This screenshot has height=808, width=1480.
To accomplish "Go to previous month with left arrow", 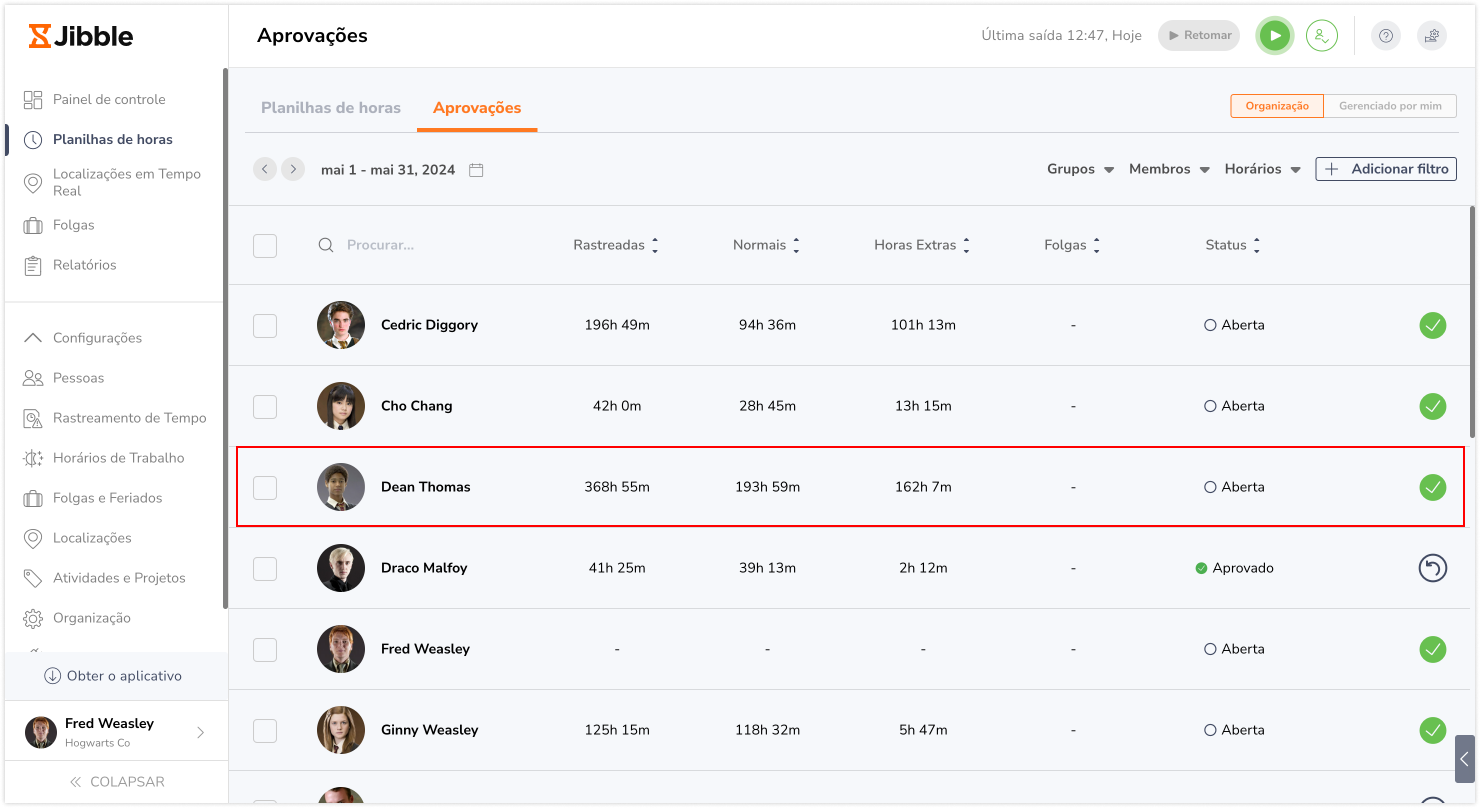I will pyautogui.click(x=265, y=169).
